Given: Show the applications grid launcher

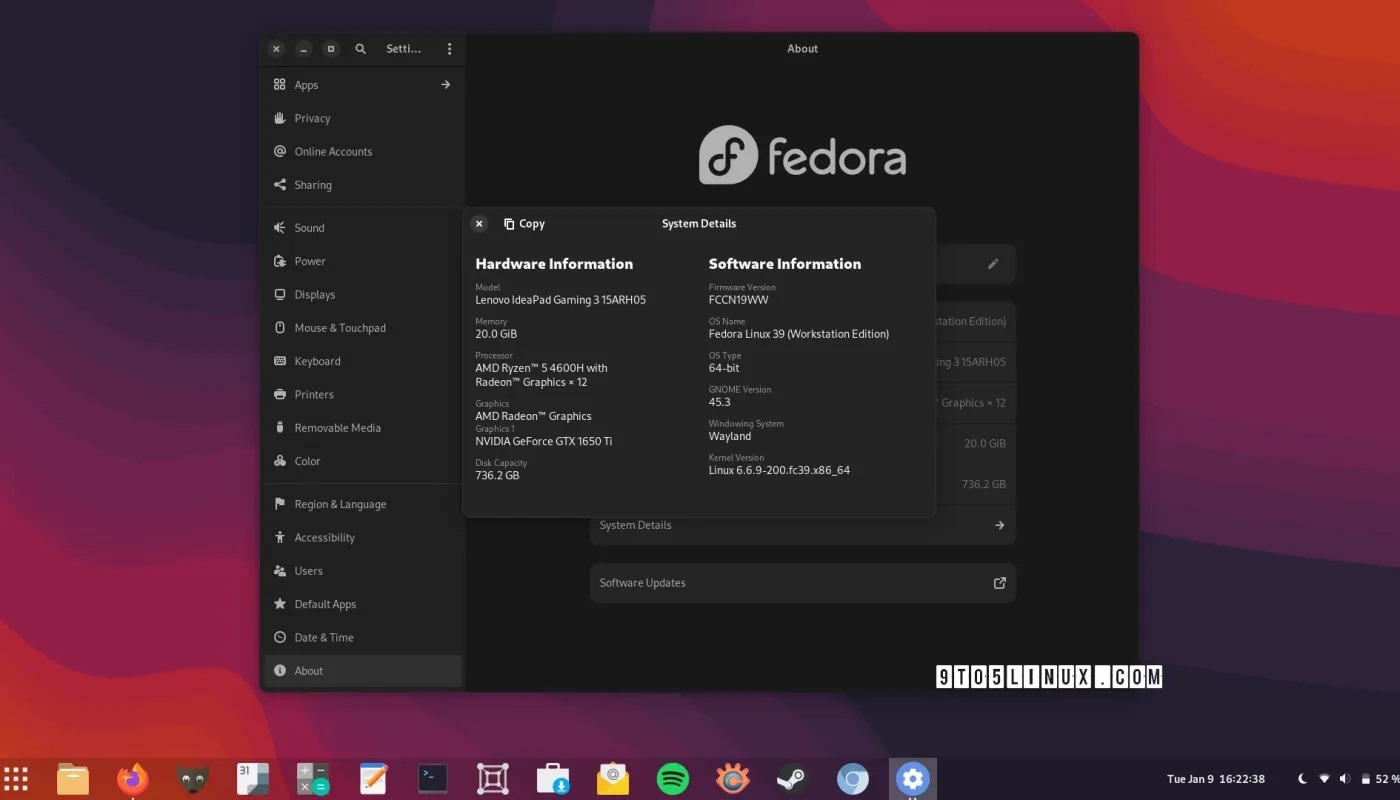Looking at the screenshot, I should click(x=16, y=778).
